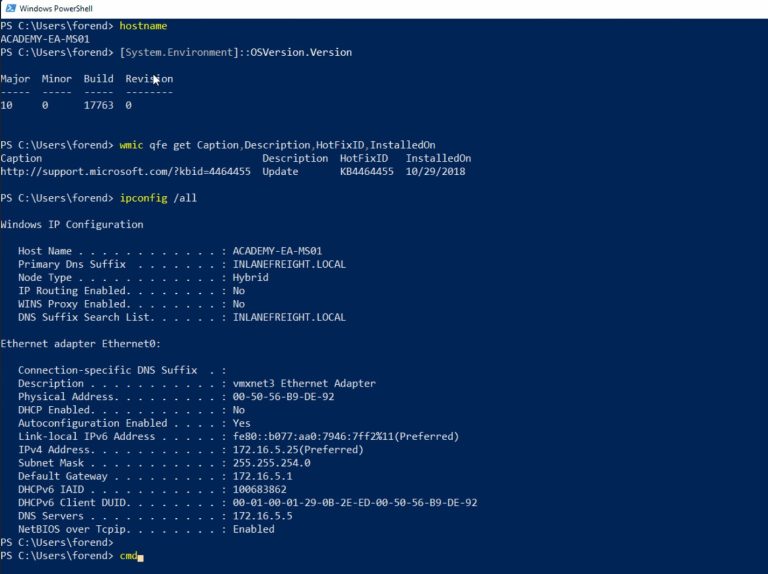Click the vmxnet3 Ethernet Adapter description
768x574 pixels.
tap(304, 383)
